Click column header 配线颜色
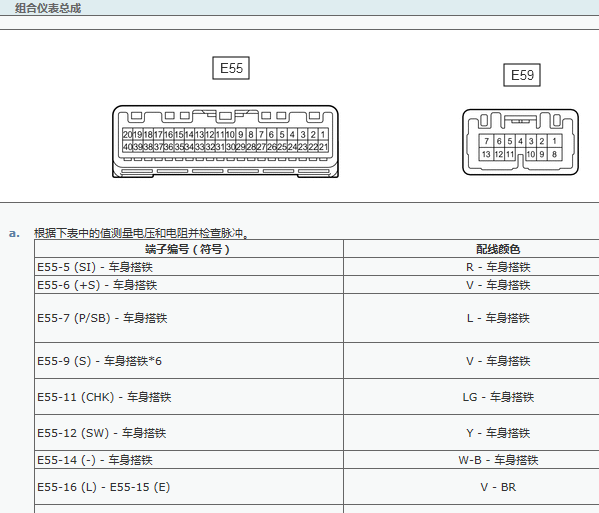The height and width of the screenshot is (513, 599). pyautogui.click(x=471, y=249)
